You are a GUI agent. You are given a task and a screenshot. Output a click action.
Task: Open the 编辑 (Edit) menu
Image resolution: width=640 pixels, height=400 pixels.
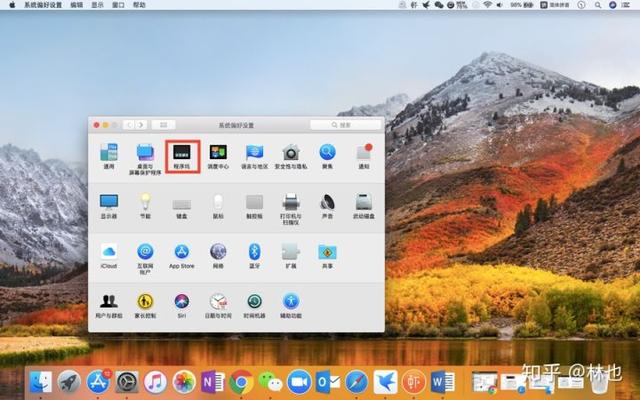[x=77, y=5]
